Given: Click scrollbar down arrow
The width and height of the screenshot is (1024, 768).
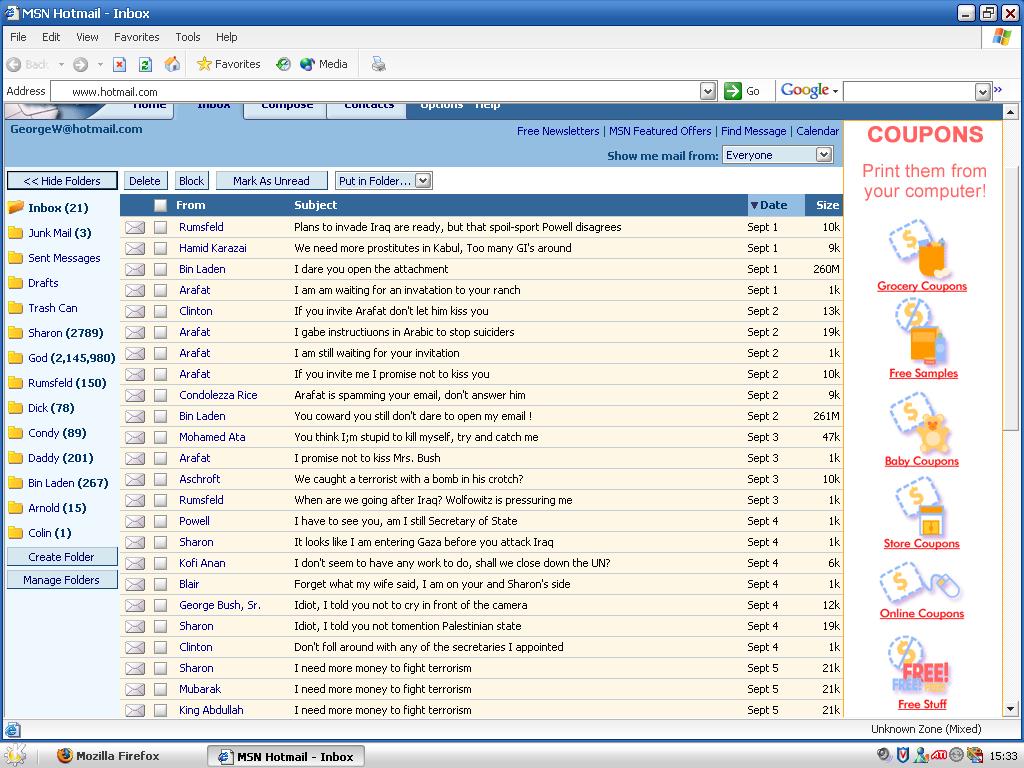Looking at the screenshot, I should point(1010,709).
